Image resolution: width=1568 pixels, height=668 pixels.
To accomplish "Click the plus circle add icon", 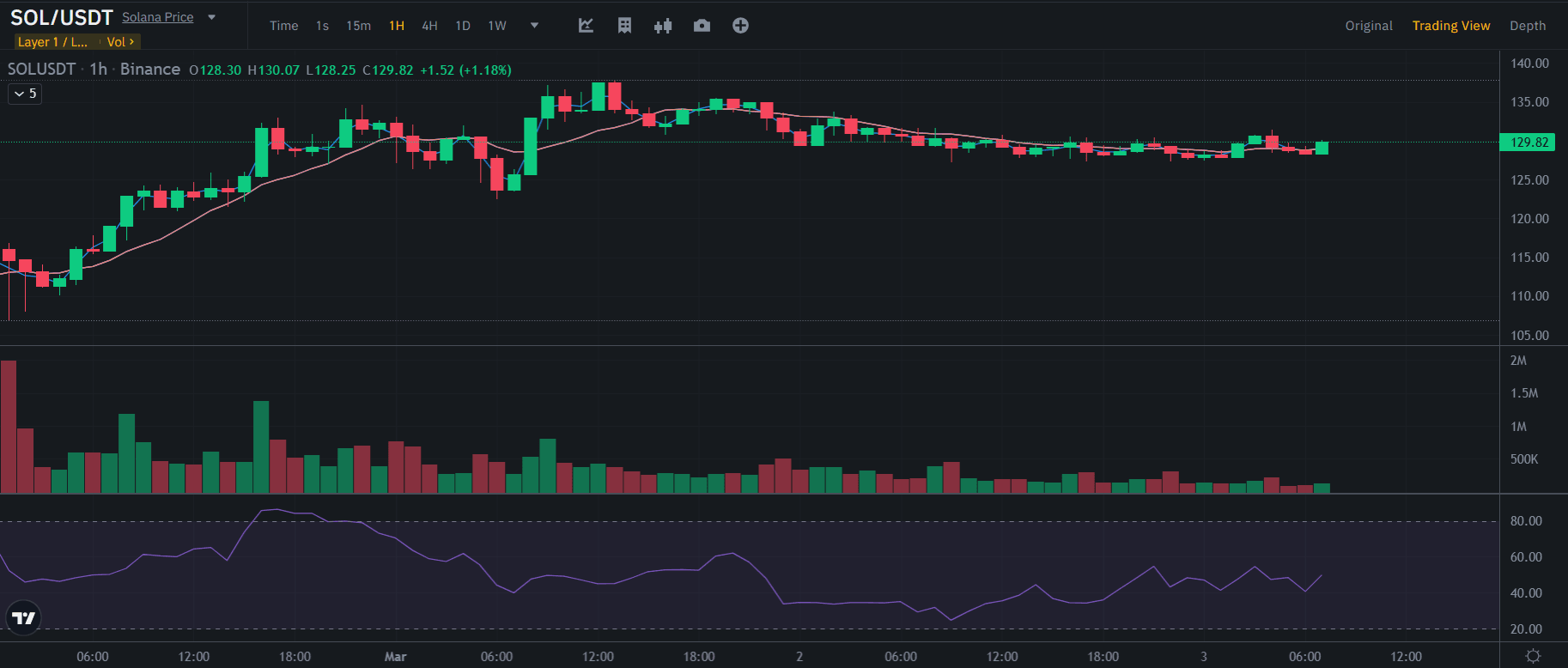I will pyautogui.click(x=740, y=26).
